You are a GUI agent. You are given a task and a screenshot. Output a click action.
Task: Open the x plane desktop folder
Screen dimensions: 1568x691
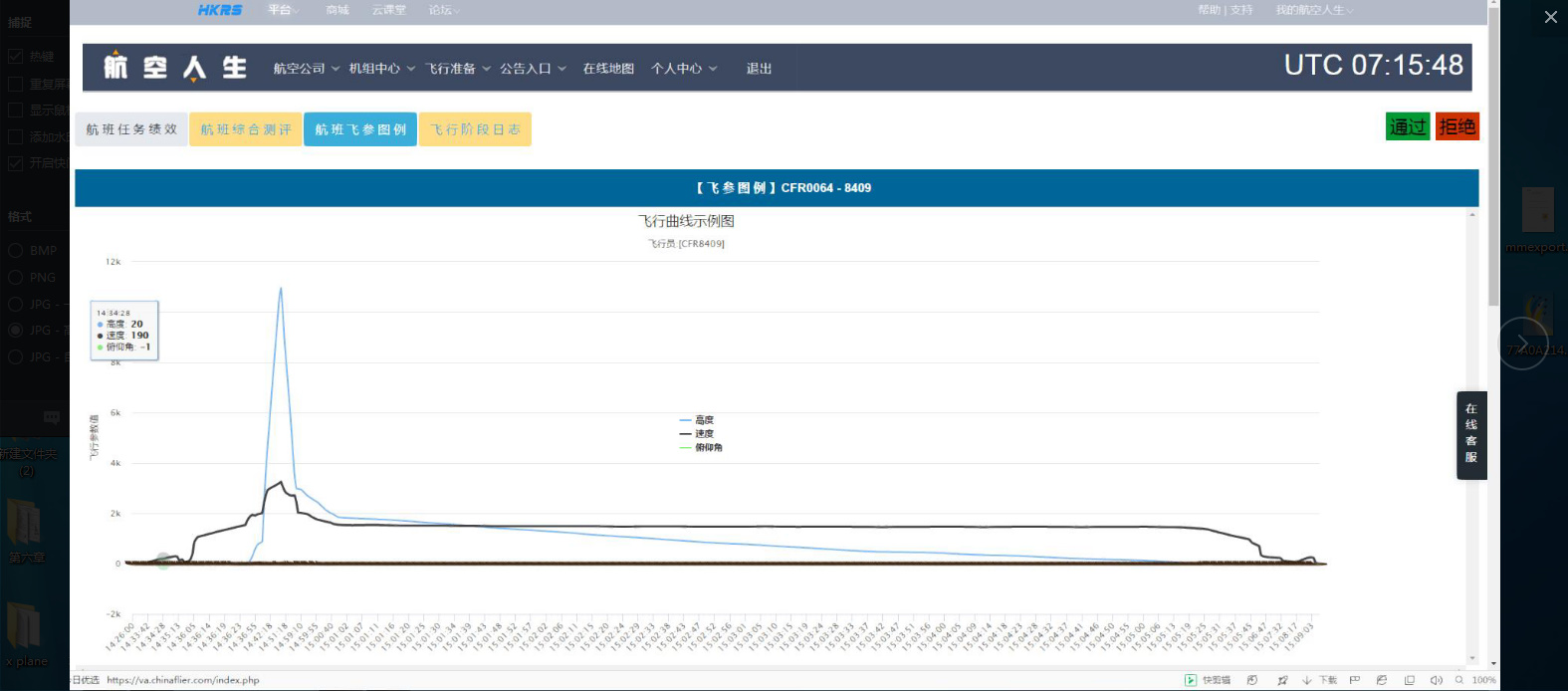(25, 633)
